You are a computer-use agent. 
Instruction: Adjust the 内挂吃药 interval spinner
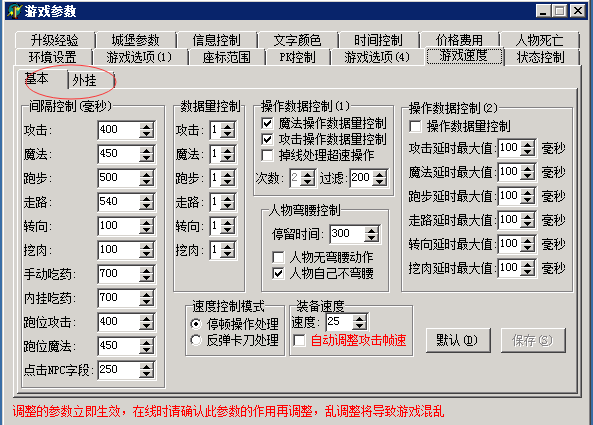(x=146, y=298)
